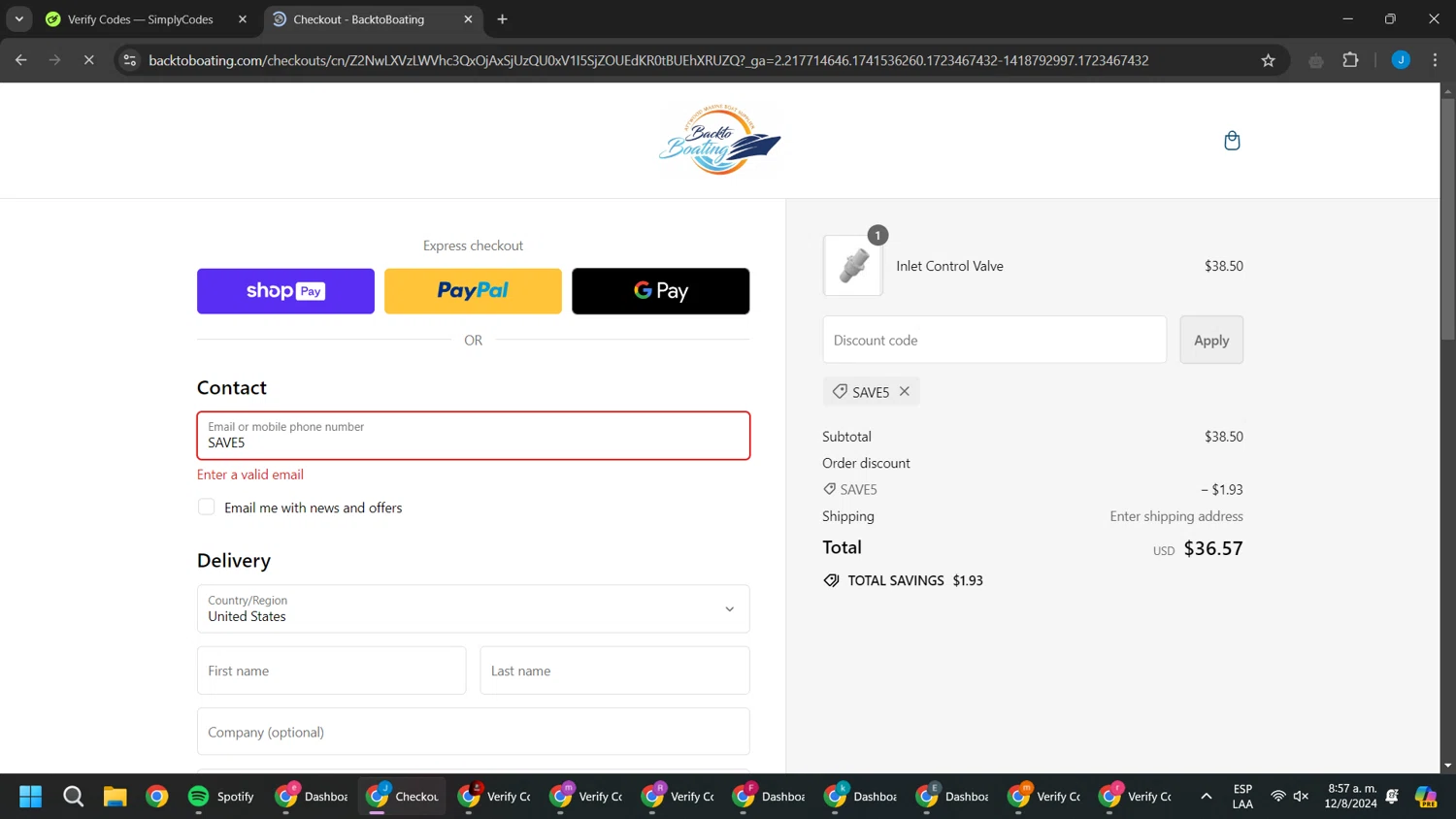Image resolution: width=1456 pixels, height=819 pixels.
Task: Open a new browser tab
Action: (x=502, y=19)
